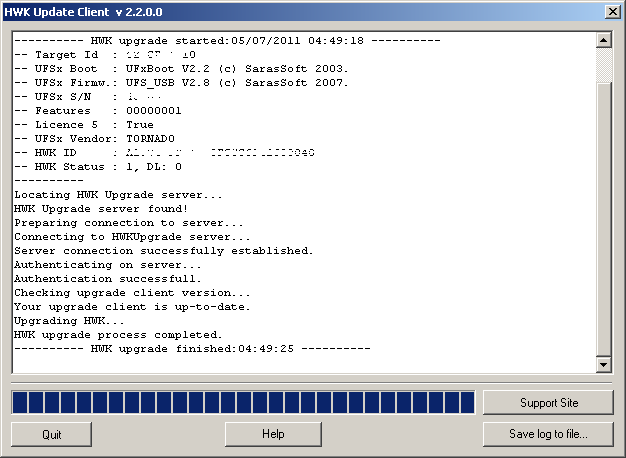Image resolution: width=626 pixels, height=458 pixels.
Task: Click 'Locating HWK Upgrade server...' line
Action: (x=118, y=195)
